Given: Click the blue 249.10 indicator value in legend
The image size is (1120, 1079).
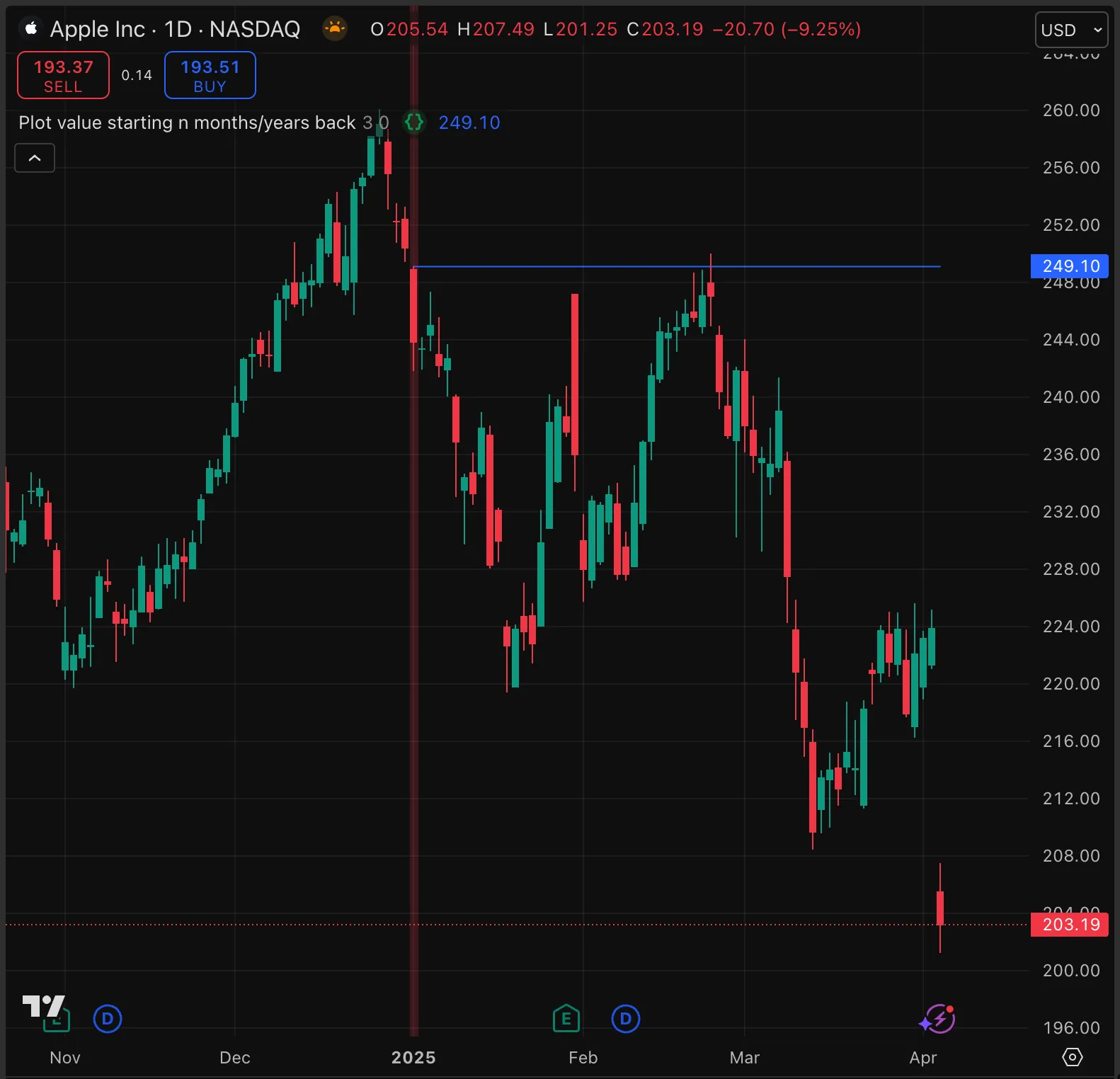Looking at the screenshot, I should coord(469,122).
